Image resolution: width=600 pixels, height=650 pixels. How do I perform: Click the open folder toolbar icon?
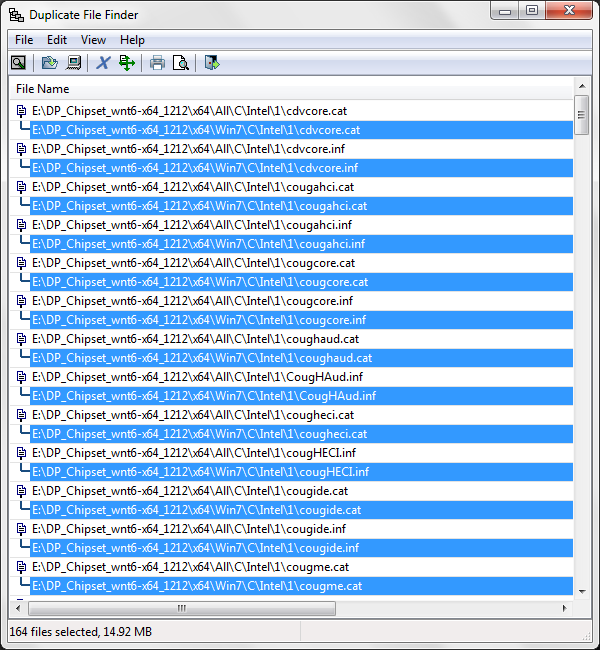[x=49, y=63]
